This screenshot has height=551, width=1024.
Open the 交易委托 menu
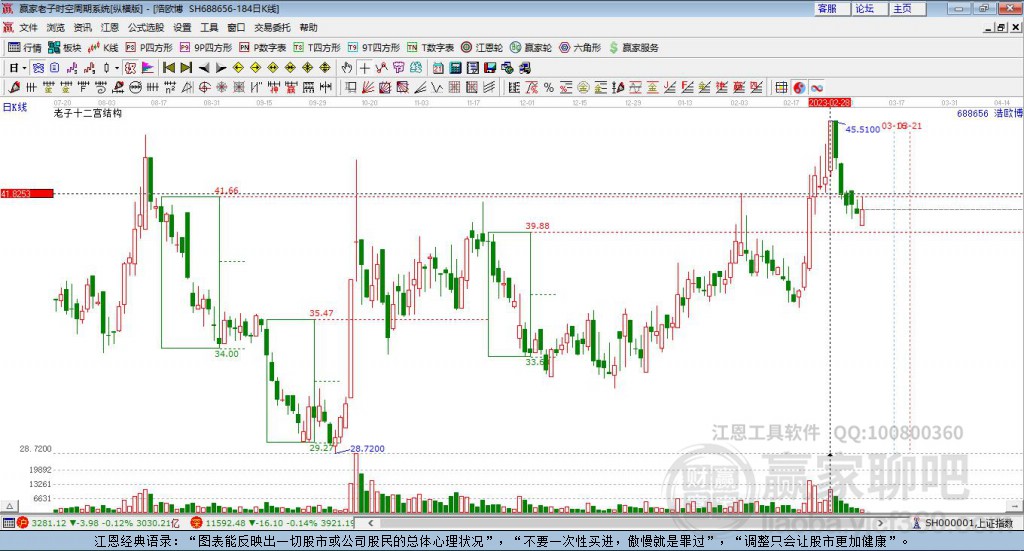point(272,27)
